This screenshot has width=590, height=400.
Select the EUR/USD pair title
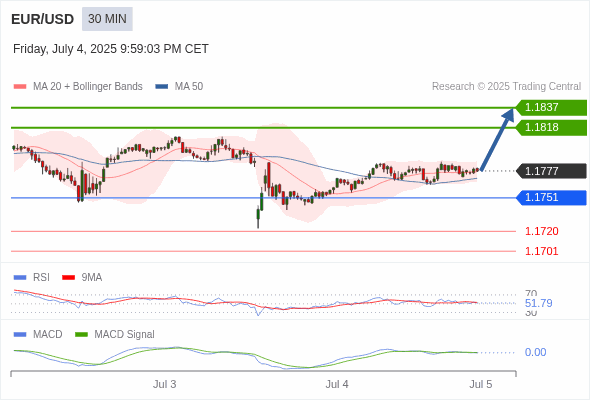[x=43, y=19]
